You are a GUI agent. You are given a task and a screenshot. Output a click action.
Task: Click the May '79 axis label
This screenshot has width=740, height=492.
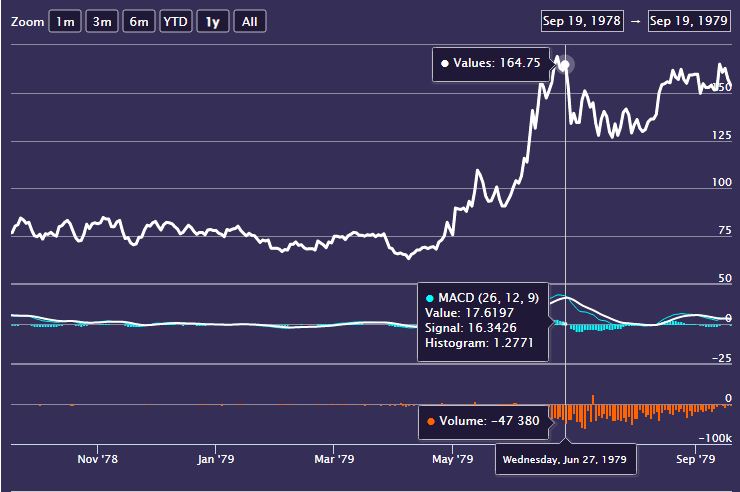coord(452,460)
